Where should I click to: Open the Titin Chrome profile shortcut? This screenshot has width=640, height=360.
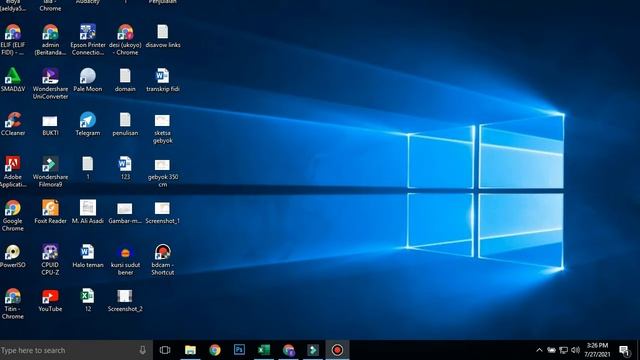point(13,304)
